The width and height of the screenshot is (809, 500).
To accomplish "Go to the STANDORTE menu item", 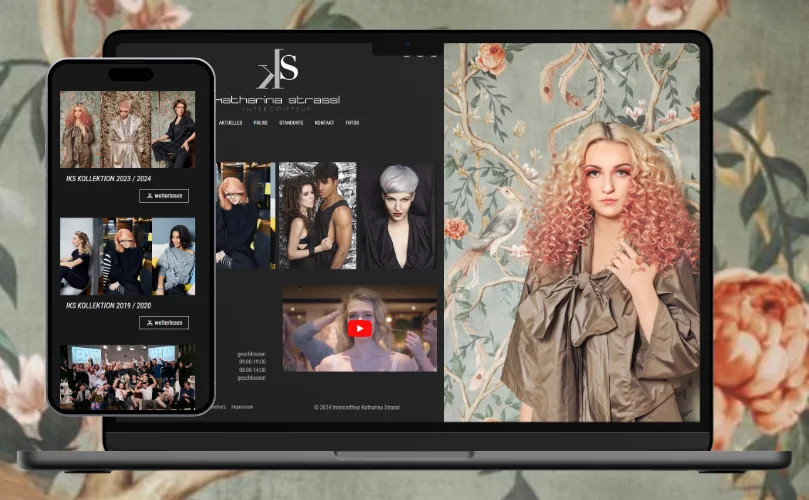I will tap(291, 123).
